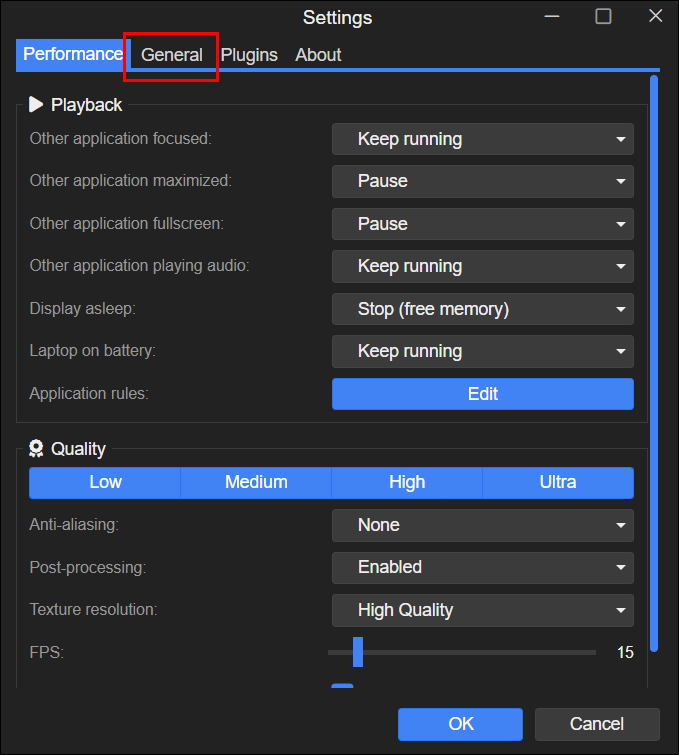Click the vertical scrollbar of the settings panel
The image size is (679, 755).
[654, 360]
